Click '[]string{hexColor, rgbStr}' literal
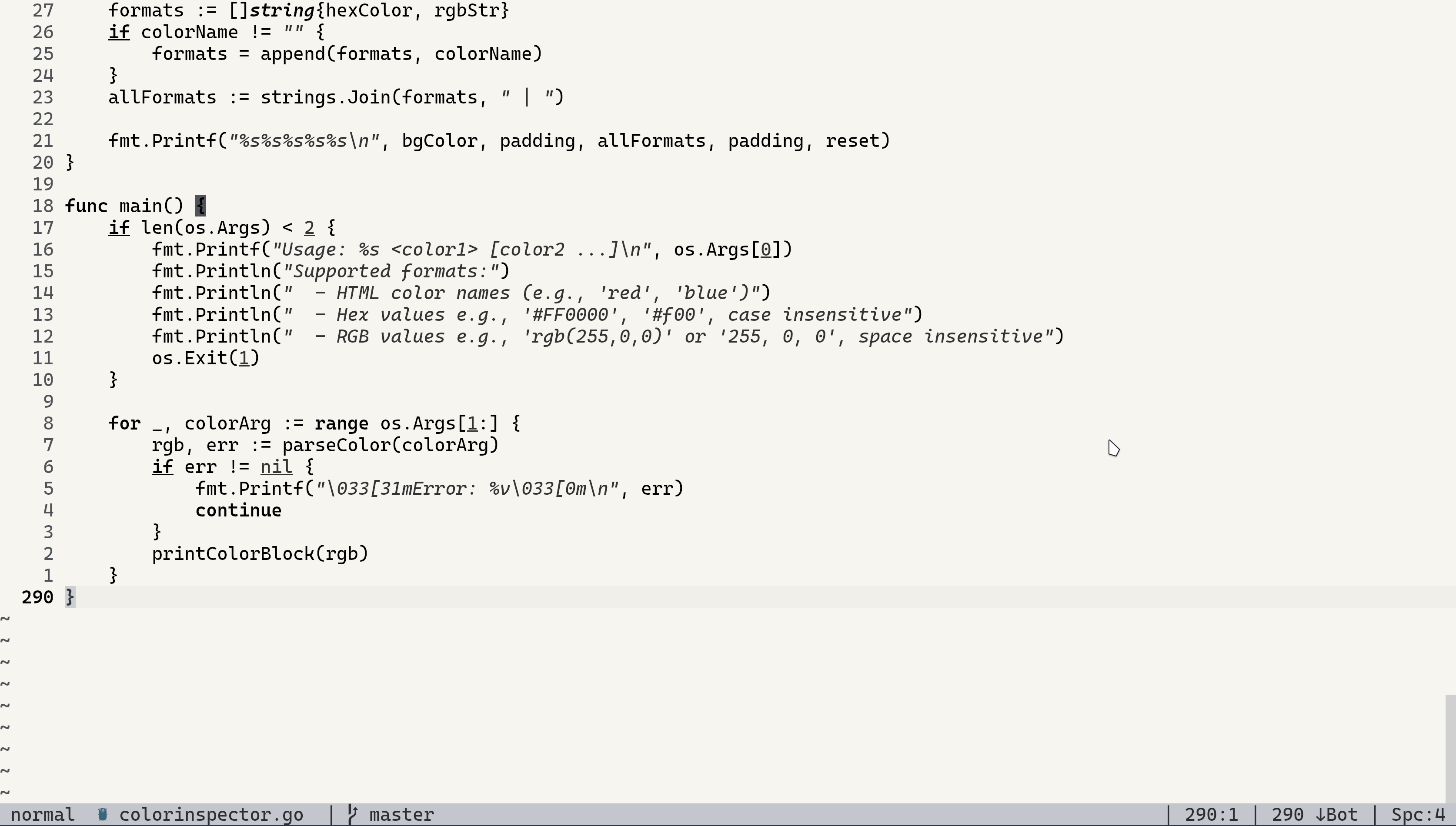The height and width of the screenshot is (826, 1456). [x=369, y=10]
